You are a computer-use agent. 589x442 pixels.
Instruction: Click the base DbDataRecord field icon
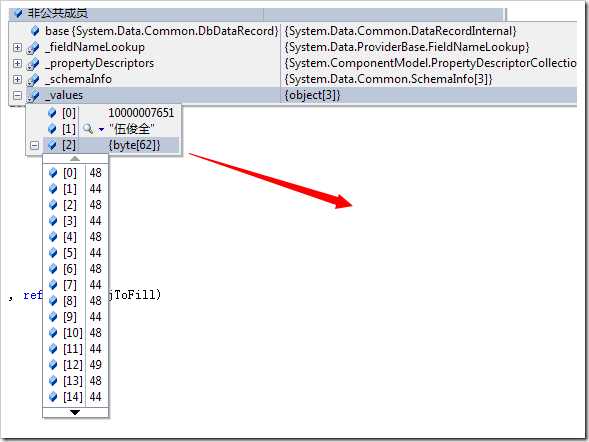35,31
